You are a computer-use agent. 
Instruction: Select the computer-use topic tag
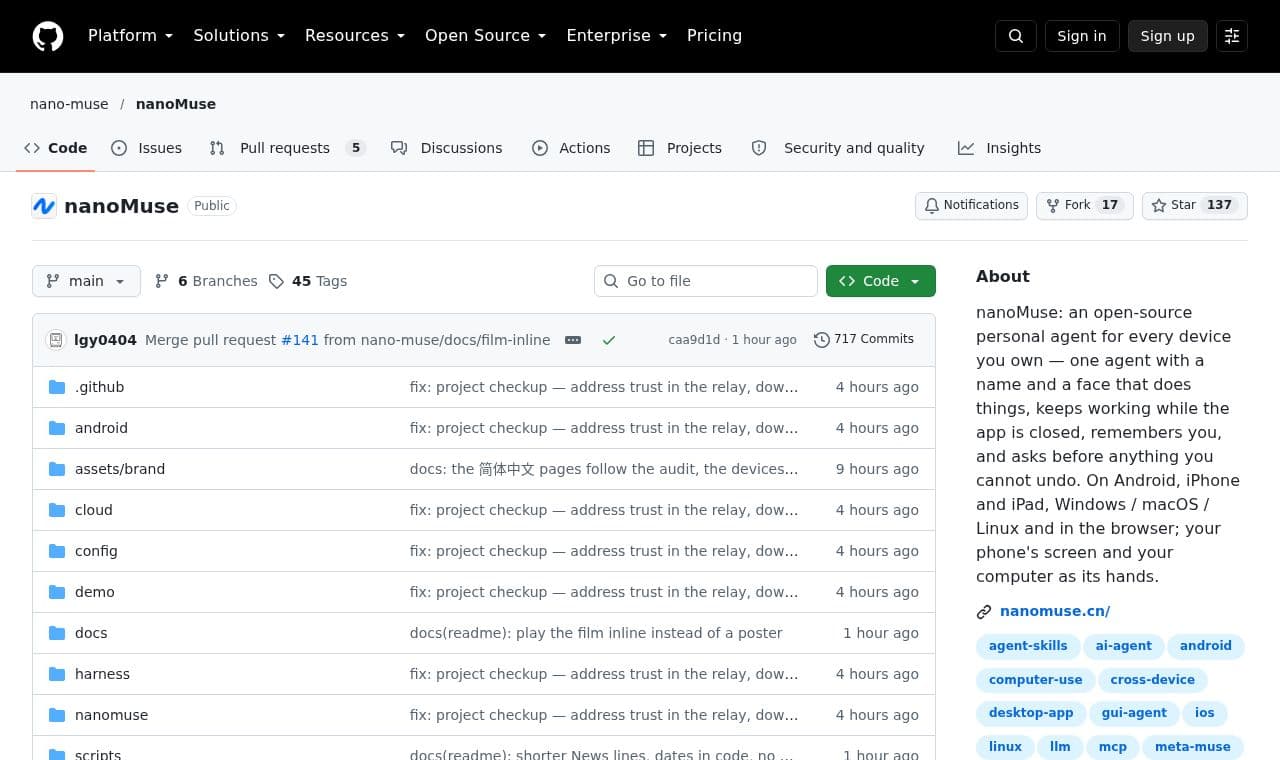pos(1036,680)
